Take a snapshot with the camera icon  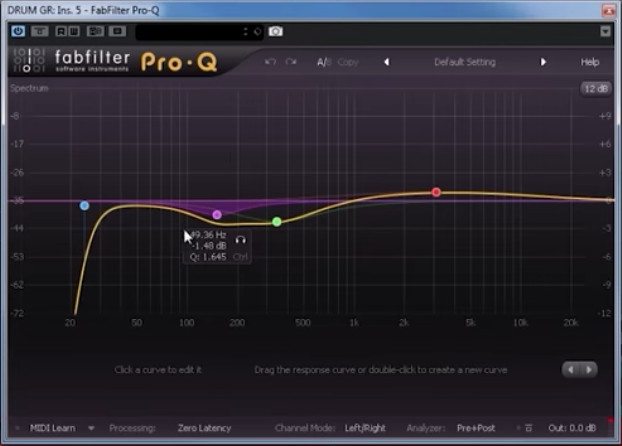276,31
